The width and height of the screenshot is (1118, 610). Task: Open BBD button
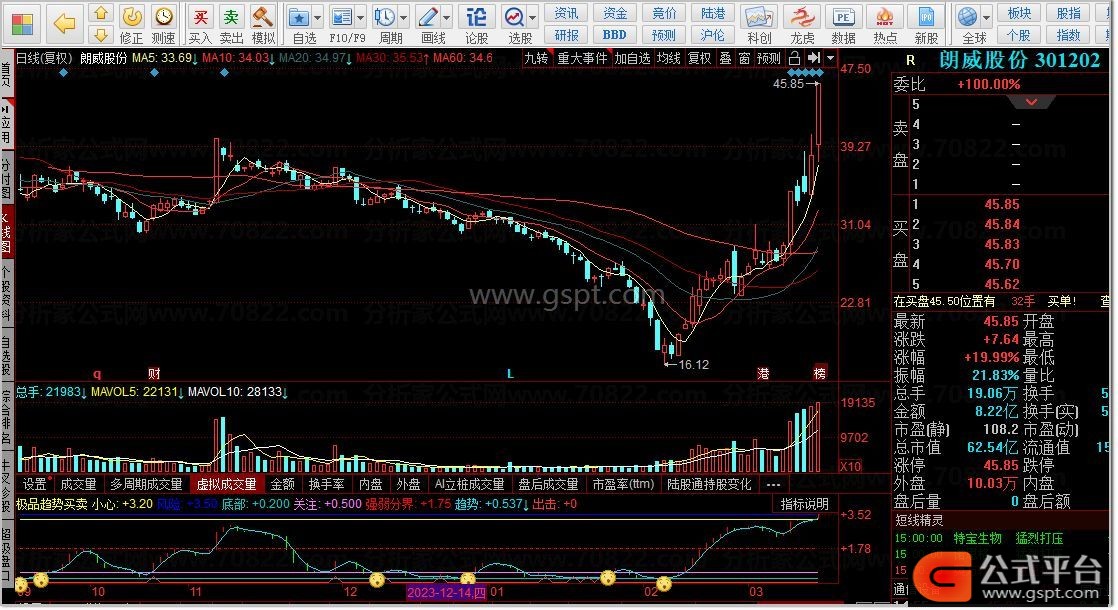click(614, 34)
